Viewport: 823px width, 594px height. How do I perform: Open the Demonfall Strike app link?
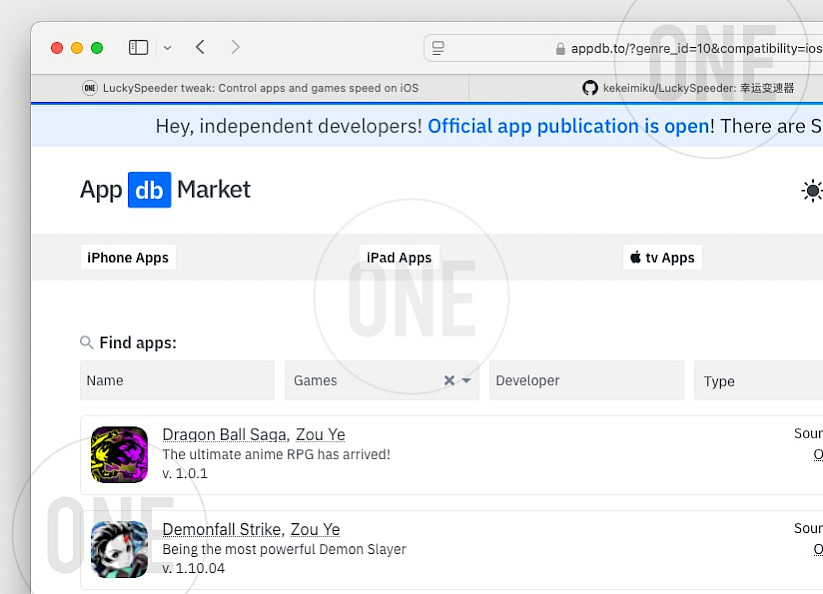[x=223, y=529]
